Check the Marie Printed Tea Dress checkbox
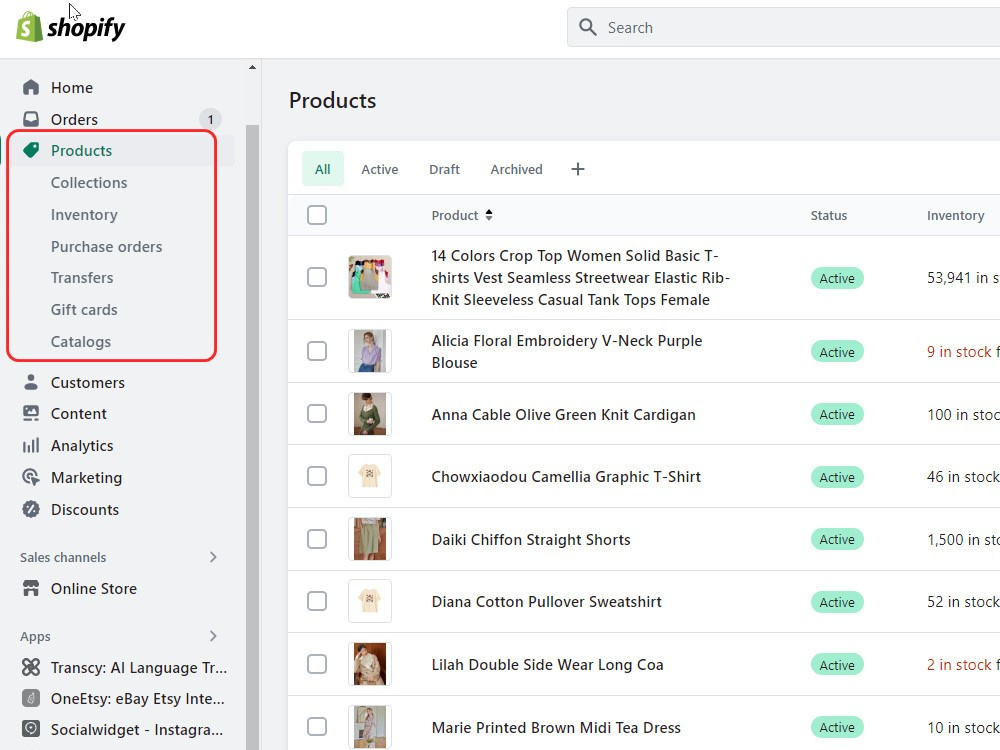This screenshot has height=750, width=1000. click(x=317, y=726)
